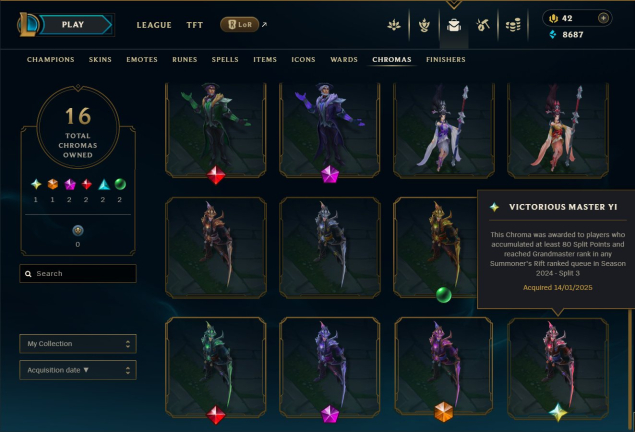The width and height of the screenshot is (635, 432).
Task: Open the Profile lotus icon
Action: point(394,26)
